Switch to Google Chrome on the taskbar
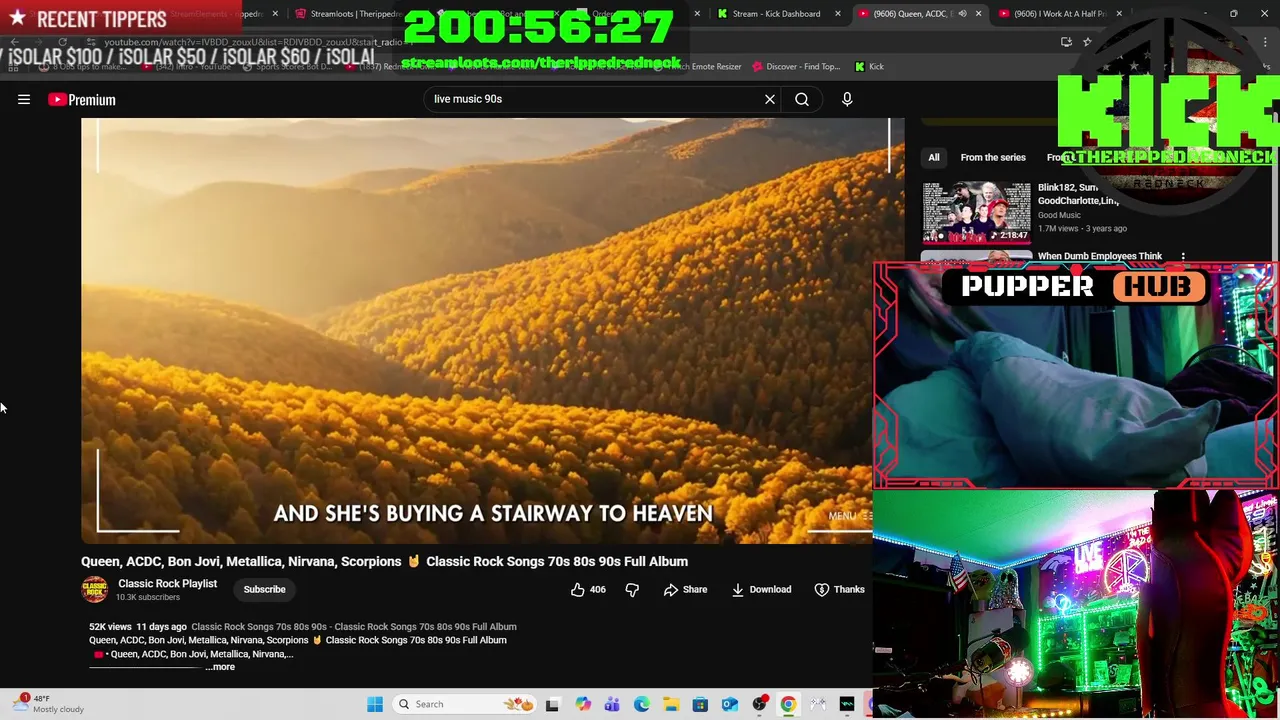The image size is (1280, 720). point(788,704)
